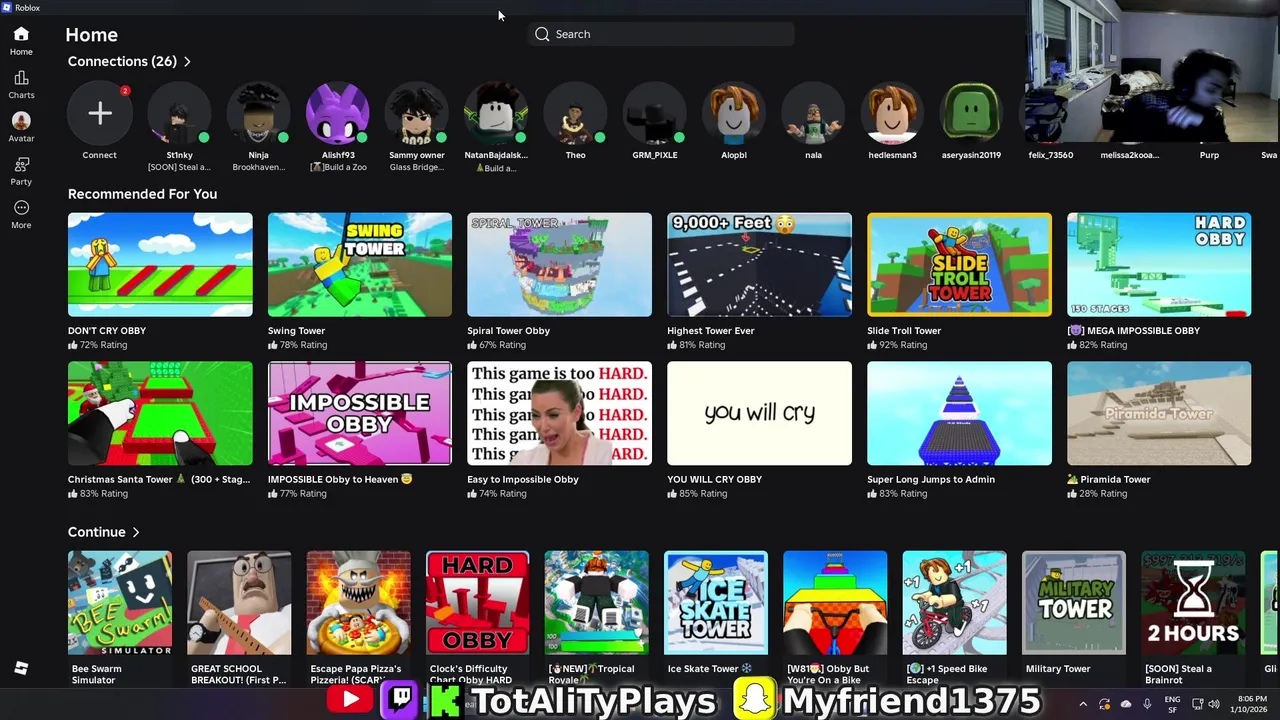Viewport: 1280px width, 720px height.
Task: Continue GREAT SCHOOL BREAKOUT game
Action: click(x=239, y=603)
